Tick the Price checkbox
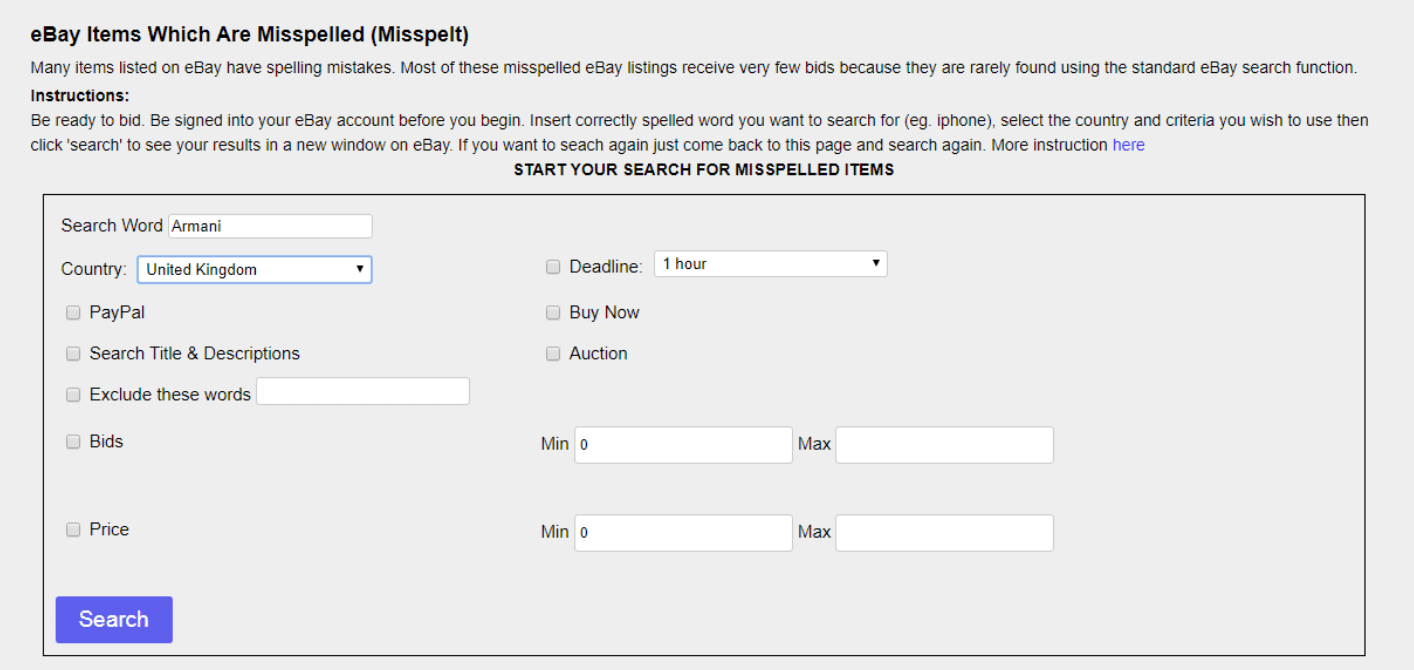Screen dimensions: 1414x670 (73, 530)
